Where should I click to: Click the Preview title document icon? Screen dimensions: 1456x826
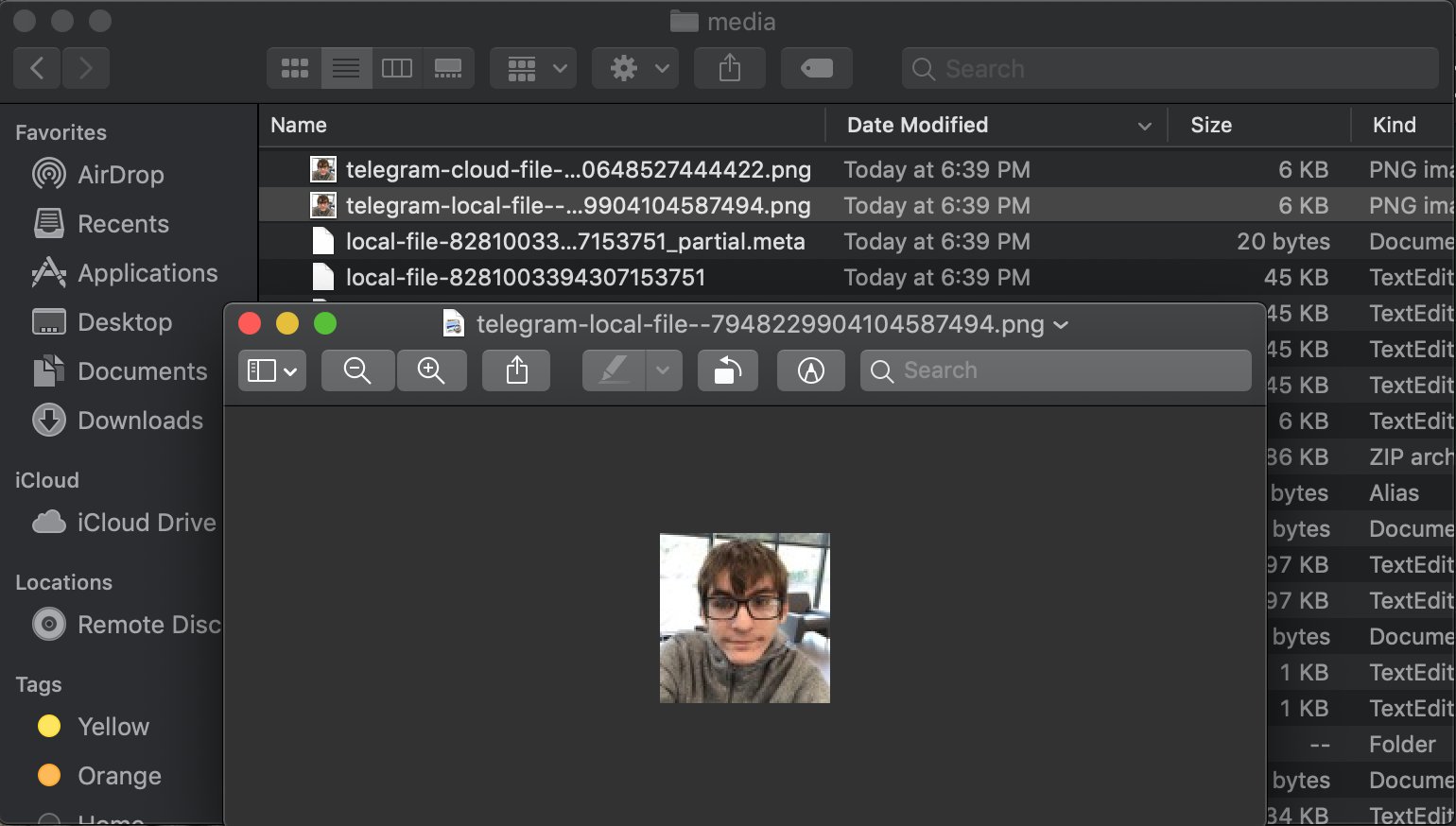click(454, 324)
